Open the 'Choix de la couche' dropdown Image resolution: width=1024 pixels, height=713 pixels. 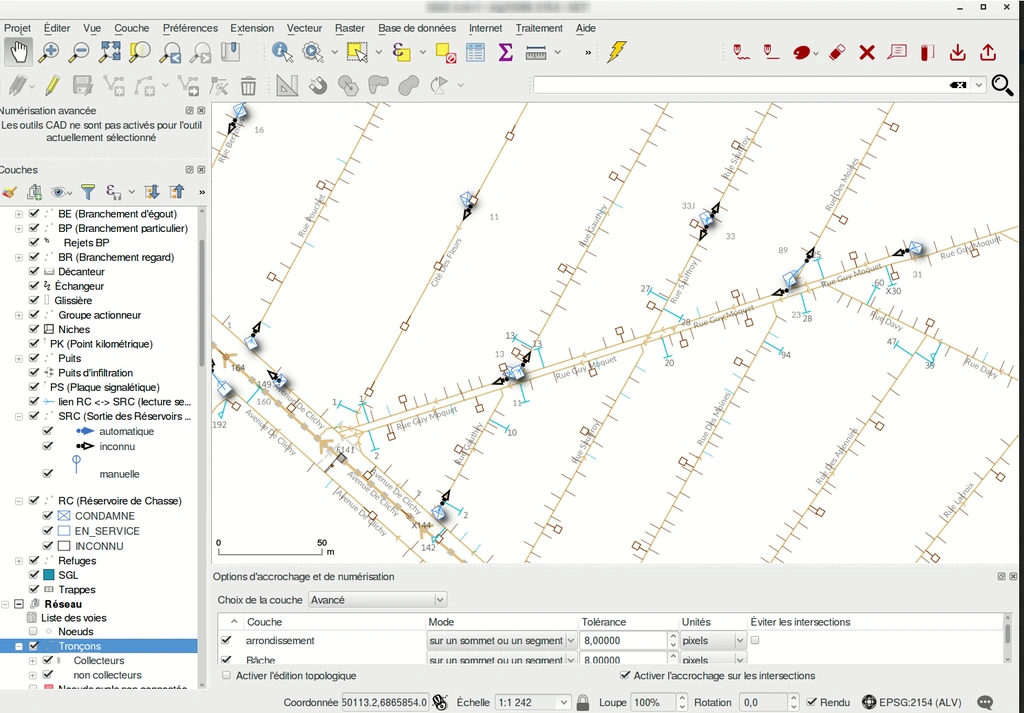pos(377,600)
